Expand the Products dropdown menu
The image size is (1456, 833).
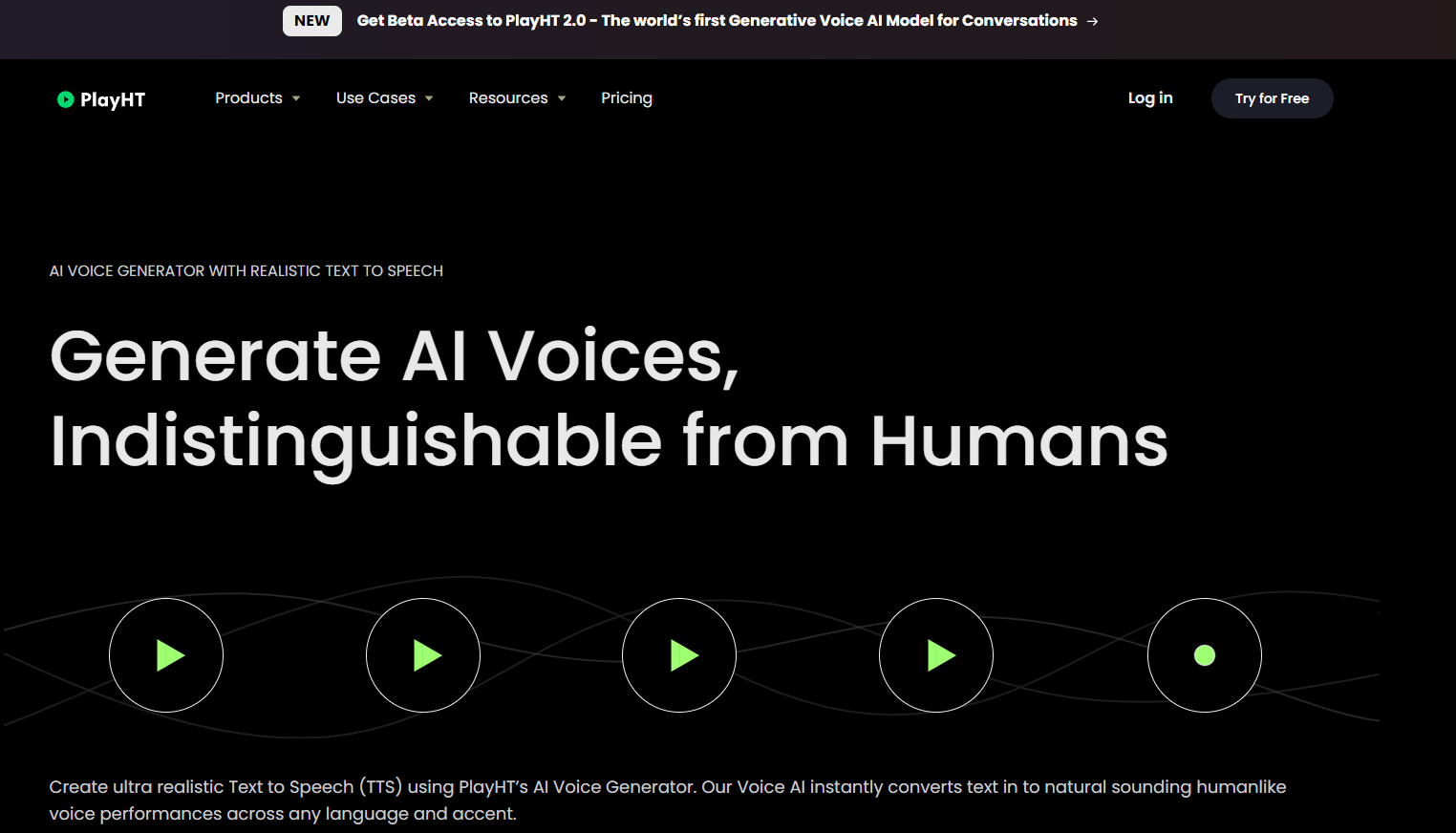[x=258, y=98]
